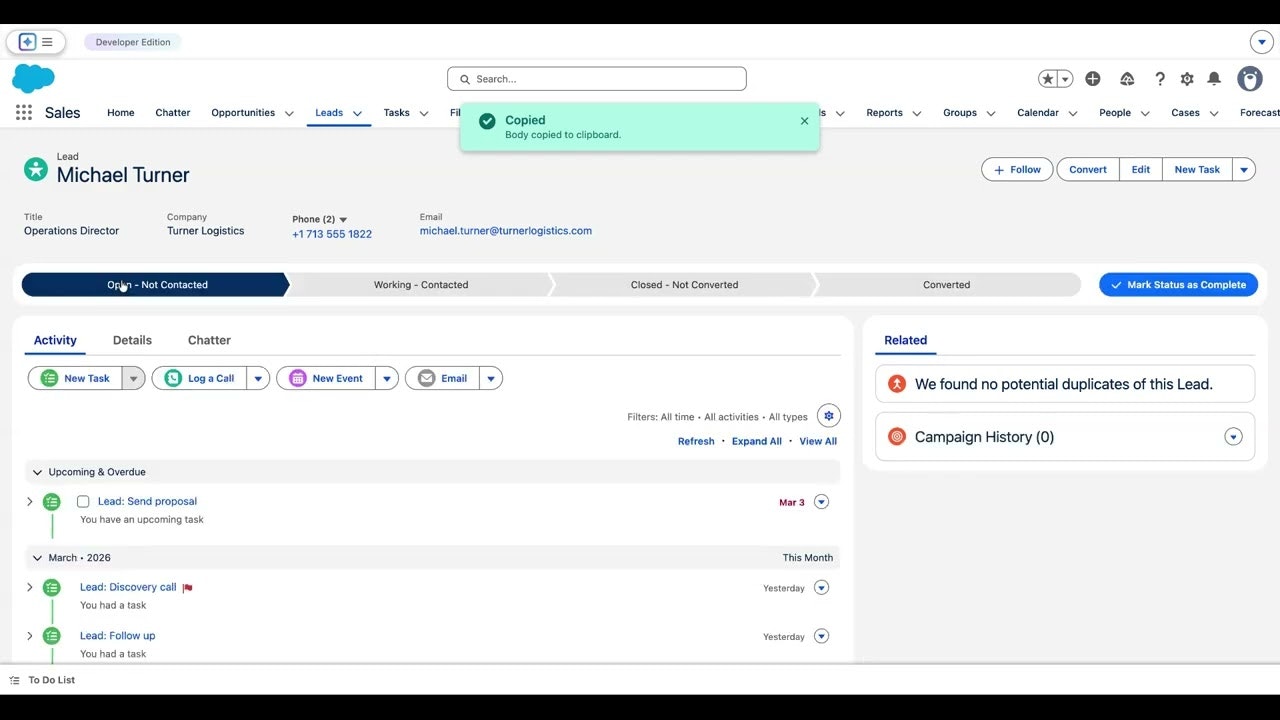This screenshot has height=720, width=1280.
Task: Click your user avatar portrait
Action: point(1249,78)
